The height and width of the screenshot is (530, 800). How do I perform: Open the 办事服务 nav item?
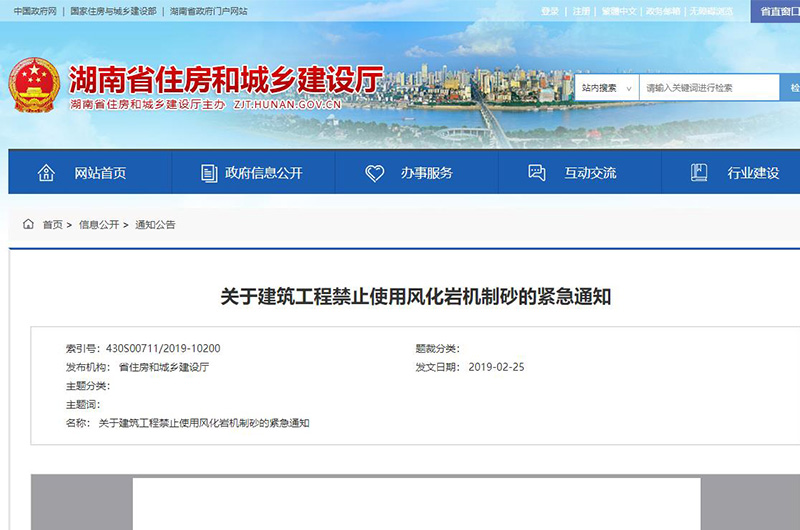[x=416, y=172]
